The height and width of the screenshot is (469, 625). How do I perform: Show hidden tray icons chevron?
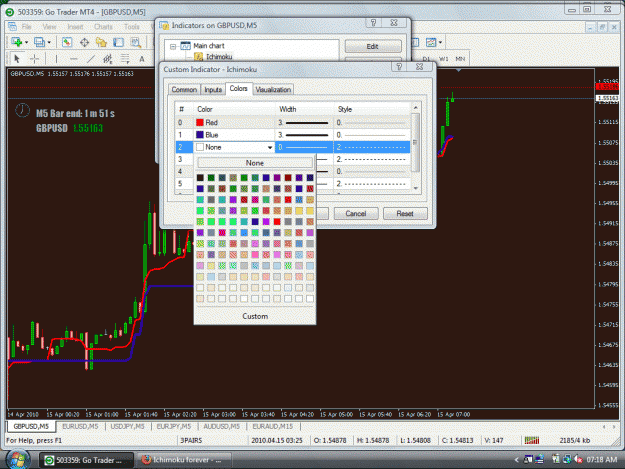(x=516, y=460)
